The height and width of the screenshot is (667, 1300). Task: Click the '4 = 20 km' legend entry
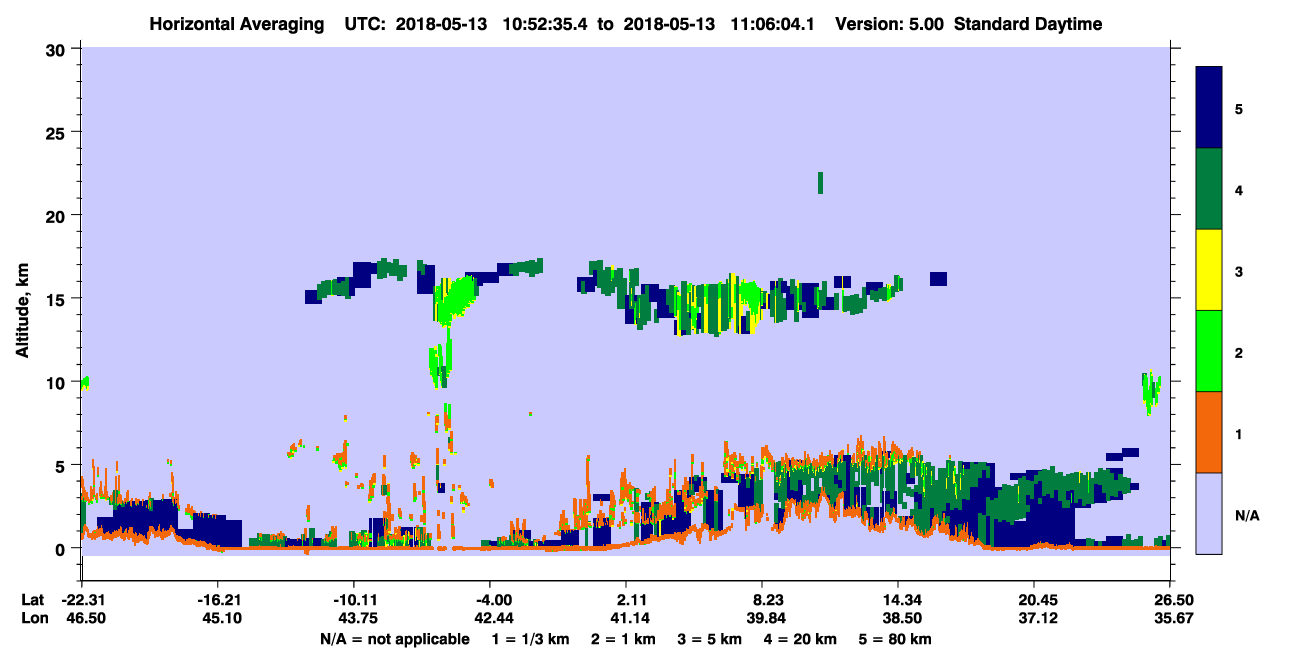pyautogui.click(x=801, y=639)
